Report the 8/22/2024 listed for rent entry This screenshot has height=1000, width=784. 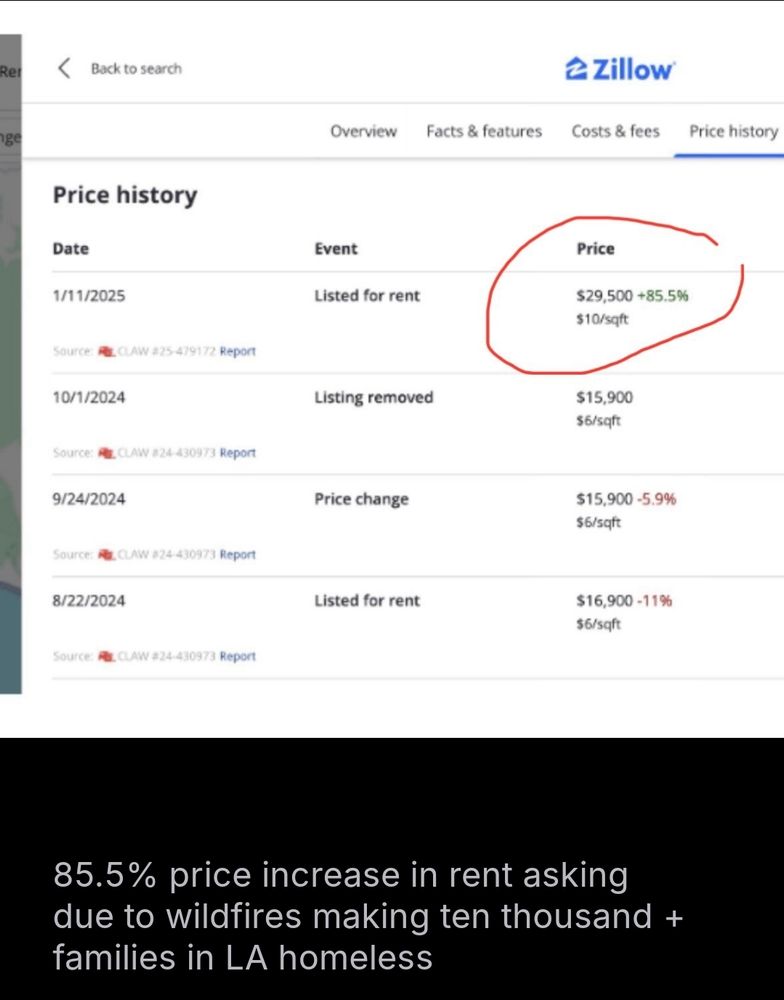pos(237,656)
